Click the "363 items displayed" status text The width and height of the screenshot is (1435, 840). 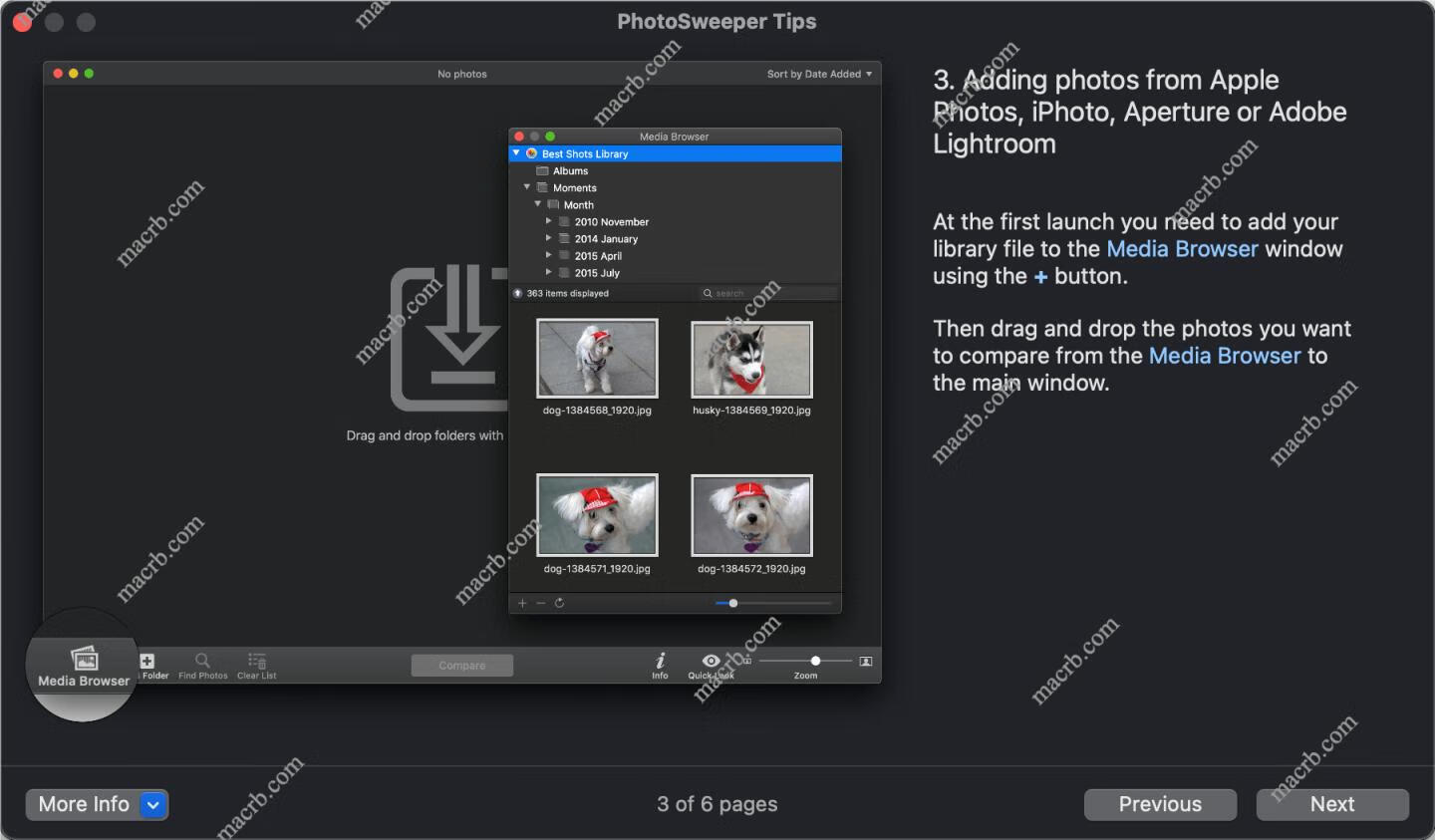click(567, 293)
